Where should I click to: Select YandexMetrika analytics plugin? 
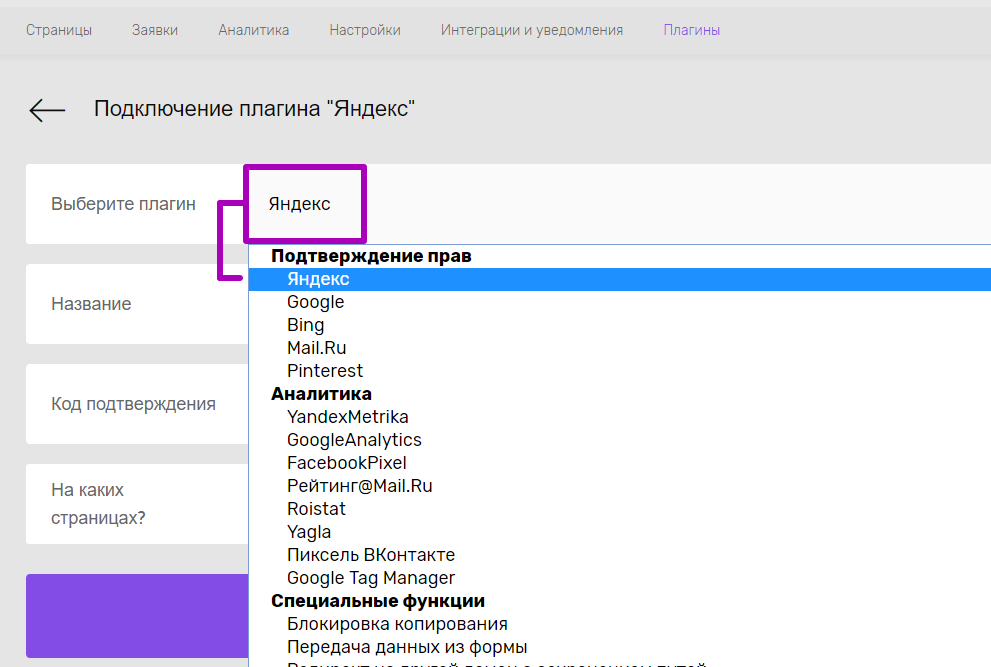[x=619, y=417]
